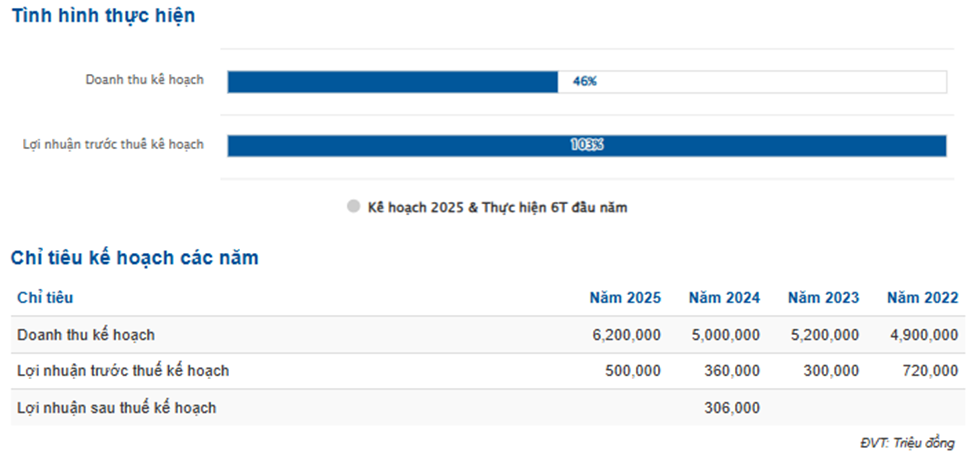Click the 'ĐVT: Triệu đồng' unit note
Screen dimensions: 975x464
[907, 443]
